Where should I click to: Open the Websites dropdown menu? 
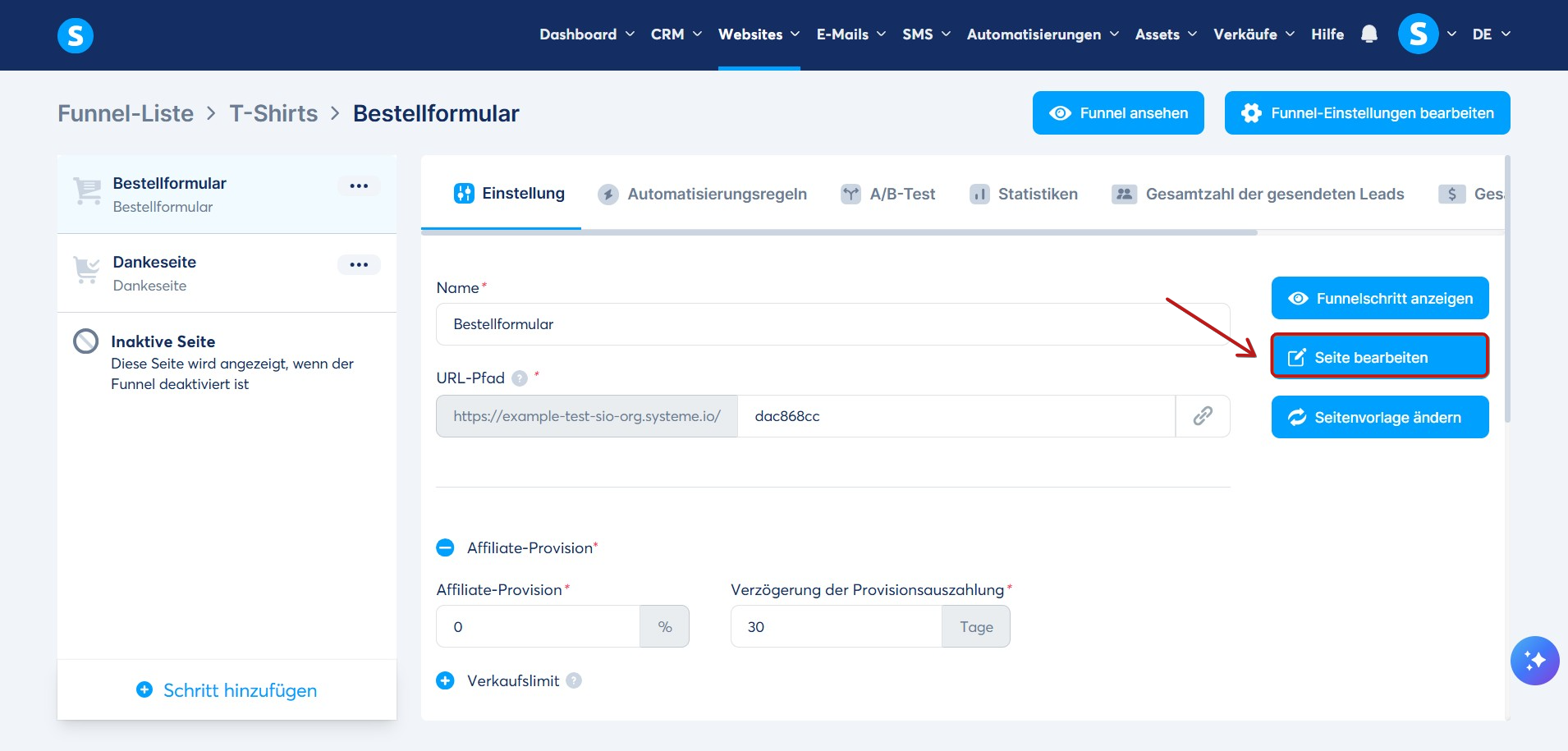tap(759, 34)
